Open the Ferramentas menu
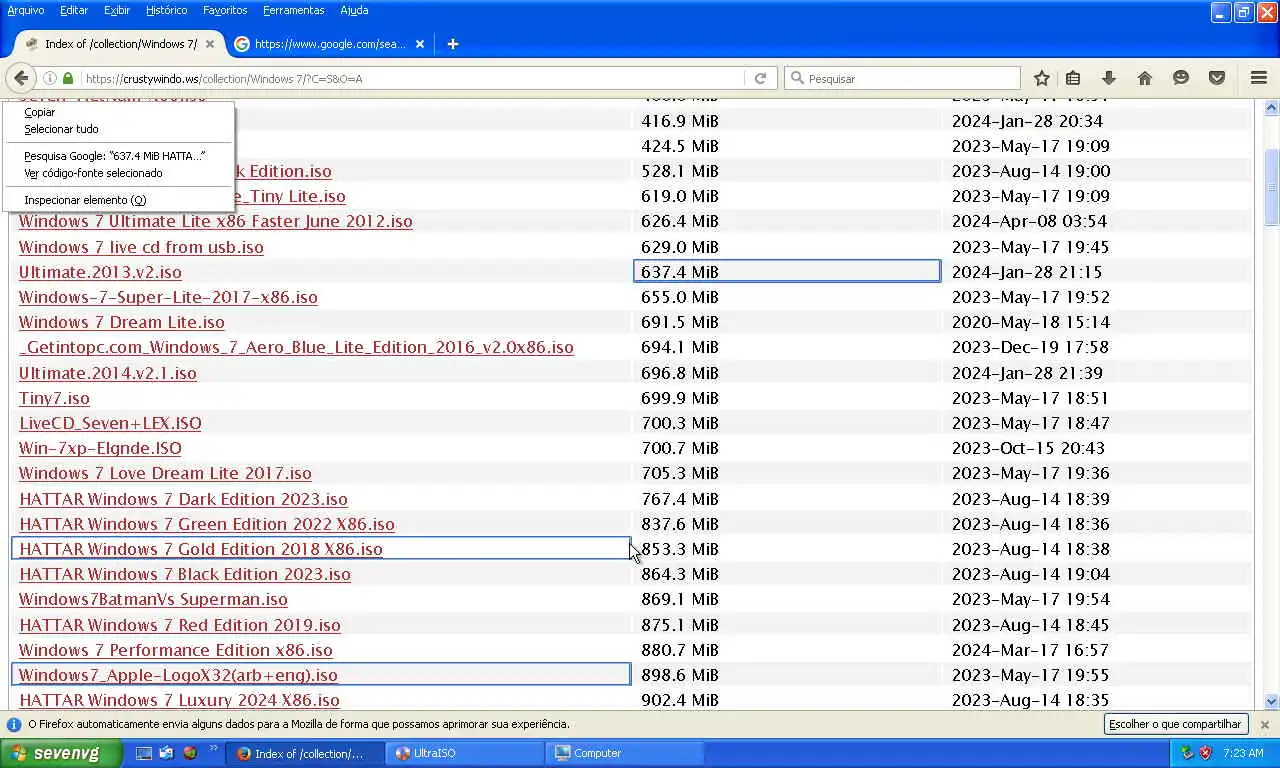1280x768 pixels. coord(294,10)
